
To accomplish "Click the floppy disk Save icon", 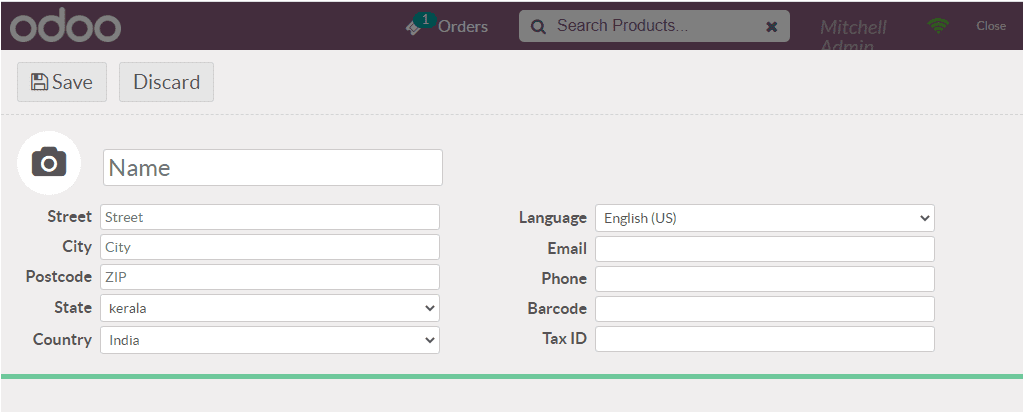I will point(40,82).
